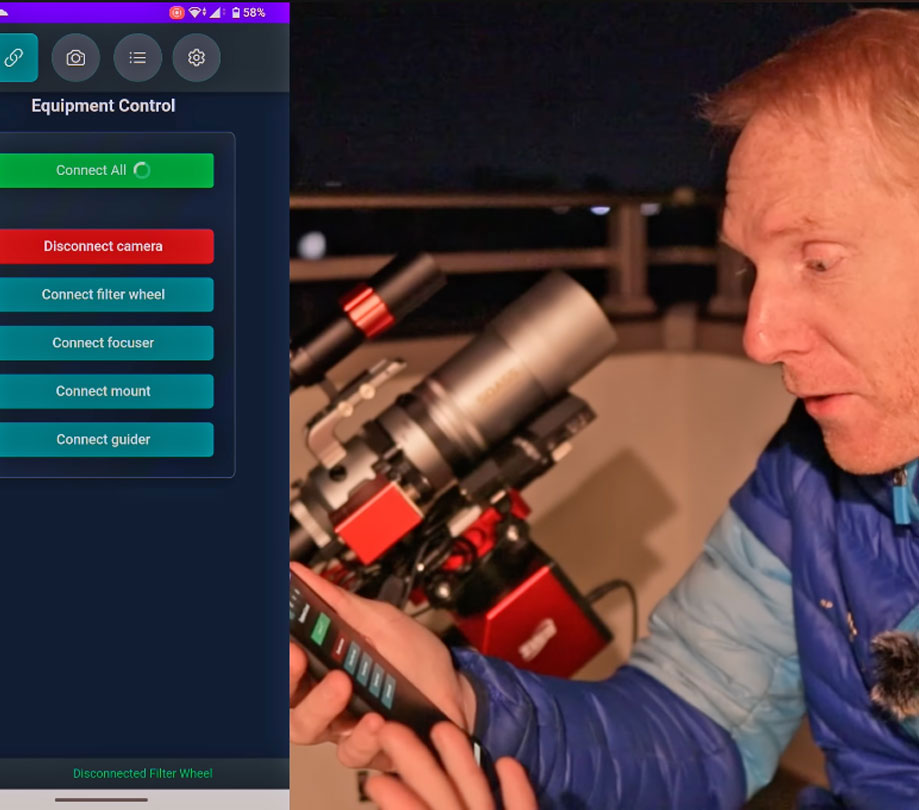Tap the cellular signal icon
This screenshot has height=810, width=919.
click(215, 13)
